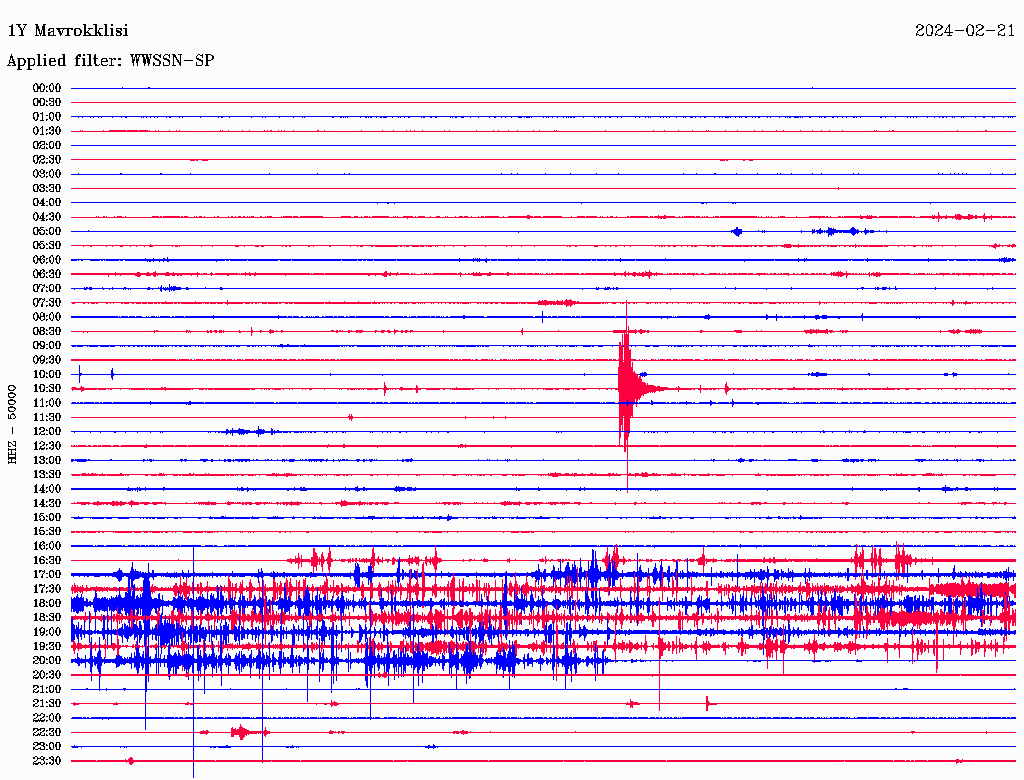Click the '11:30' time label
This screenshot has height=780, width=1024.
[x=46, y=417]
